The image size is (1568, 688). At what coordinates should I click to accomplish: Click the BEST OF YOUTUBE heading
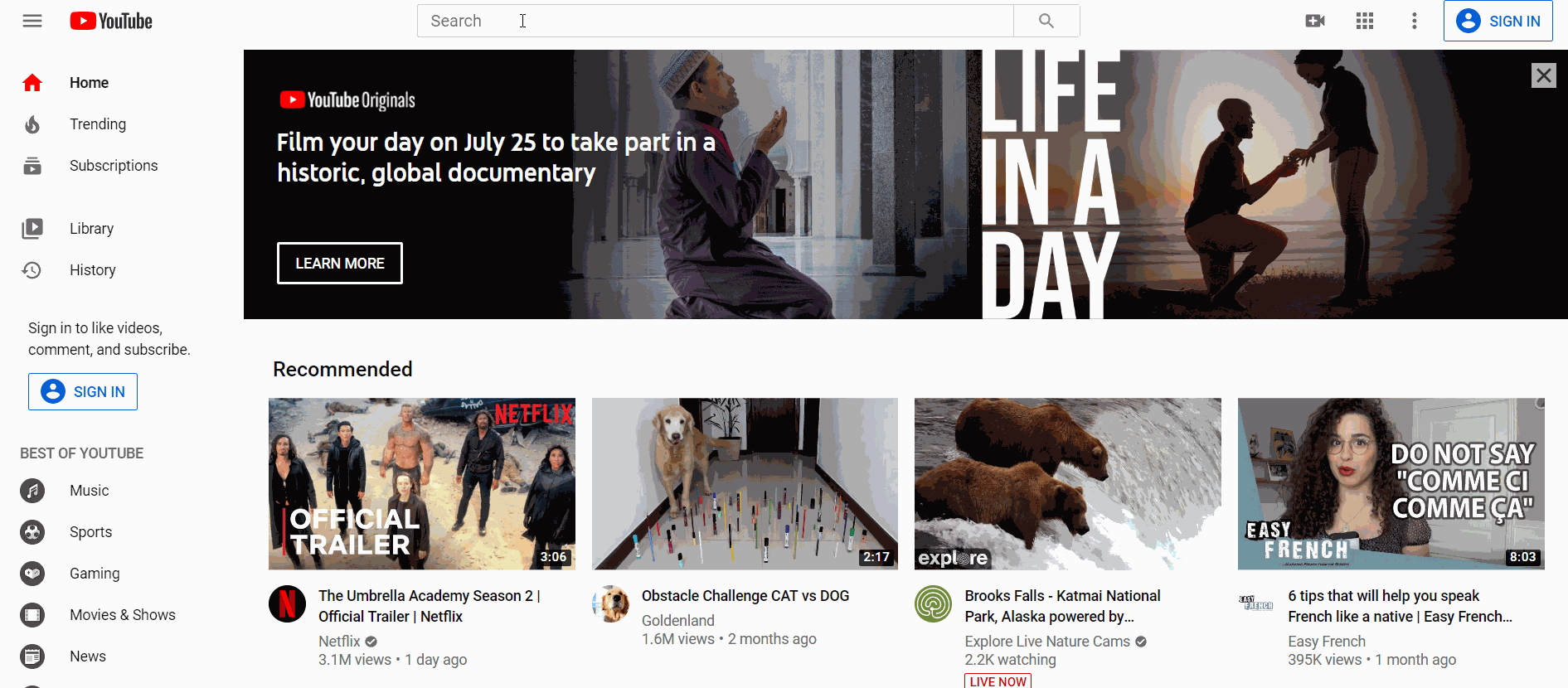pyautogui.click(x=82, y=453)
